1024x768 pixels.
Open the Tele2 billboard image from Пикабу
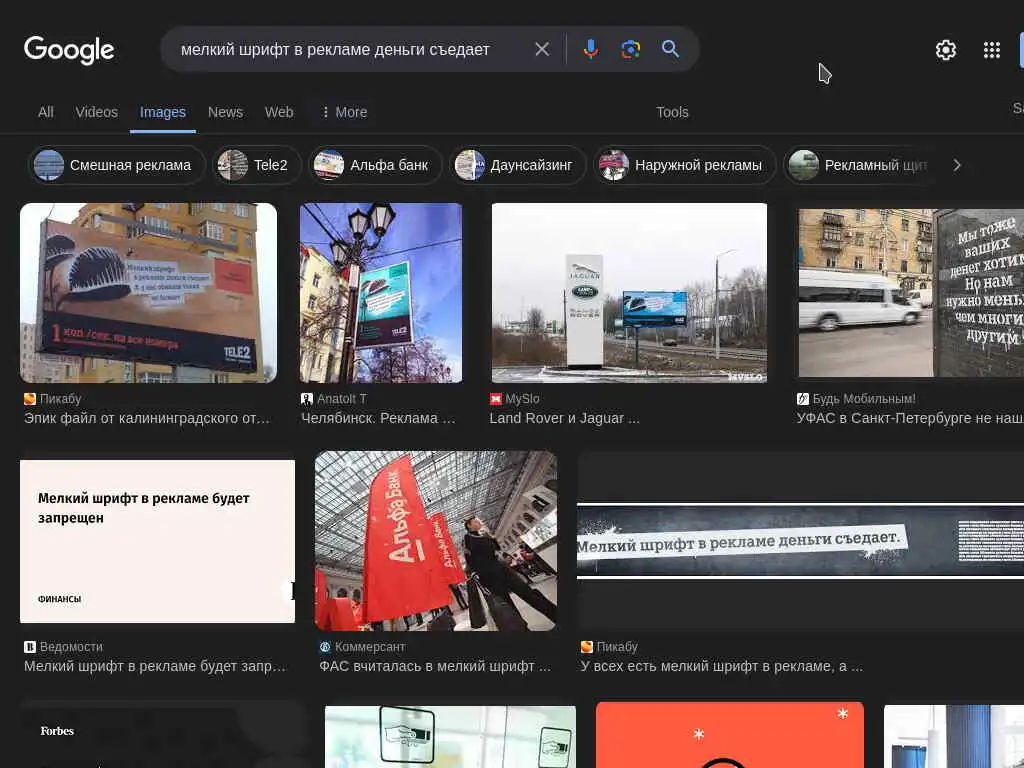click(x=148, y=293)
